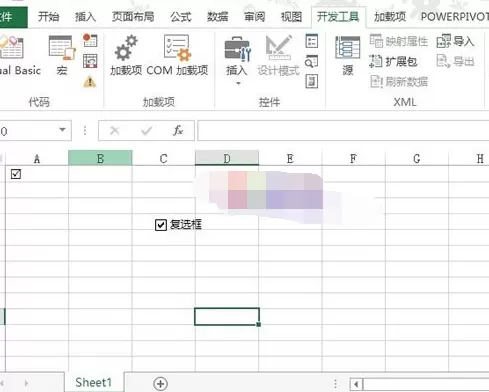Viewport: 489px width, 392px height.
Task: Select column D header
Action: click(x=227, y=158)
